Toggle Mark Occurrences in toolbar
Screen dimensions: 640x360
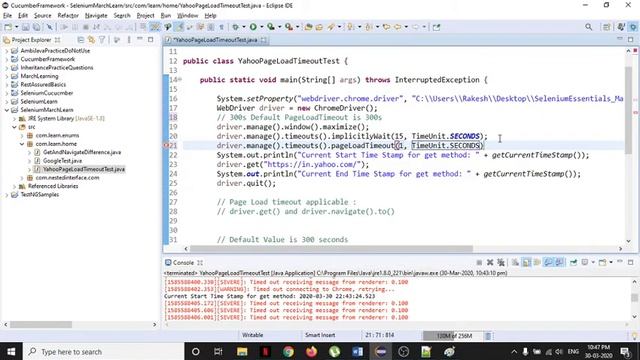179,27
